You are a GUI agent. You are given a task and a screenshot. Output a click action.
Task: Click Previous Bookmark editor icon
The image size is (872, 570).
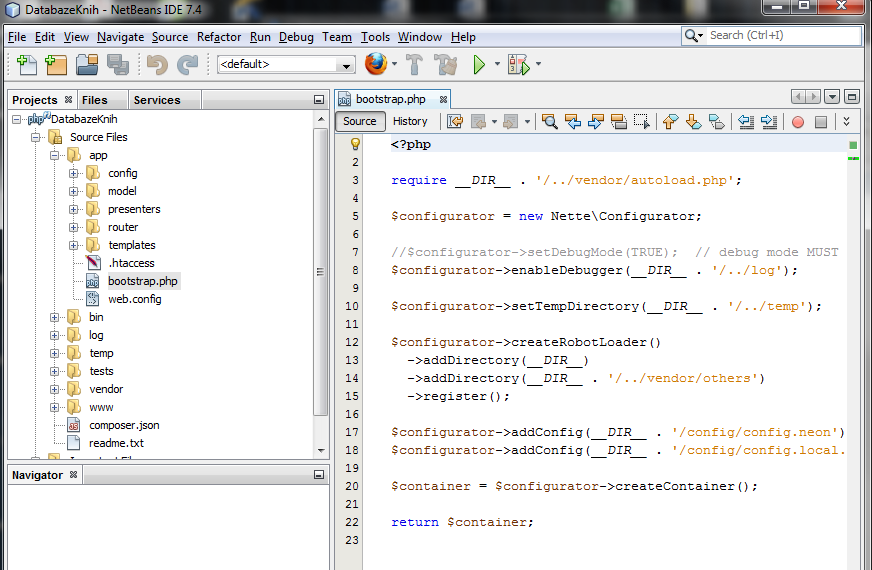[670, 121]
